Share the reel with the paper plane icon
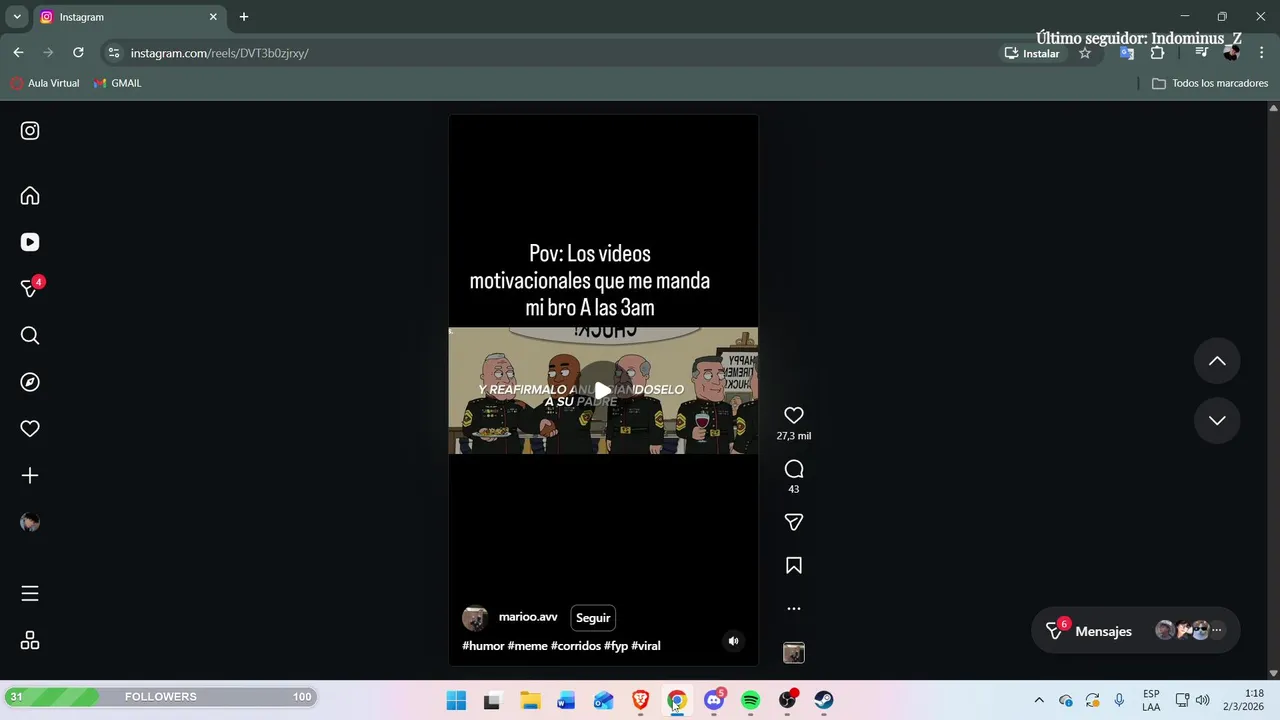This screenshot has height=720, width=1280. coord(794,522)
